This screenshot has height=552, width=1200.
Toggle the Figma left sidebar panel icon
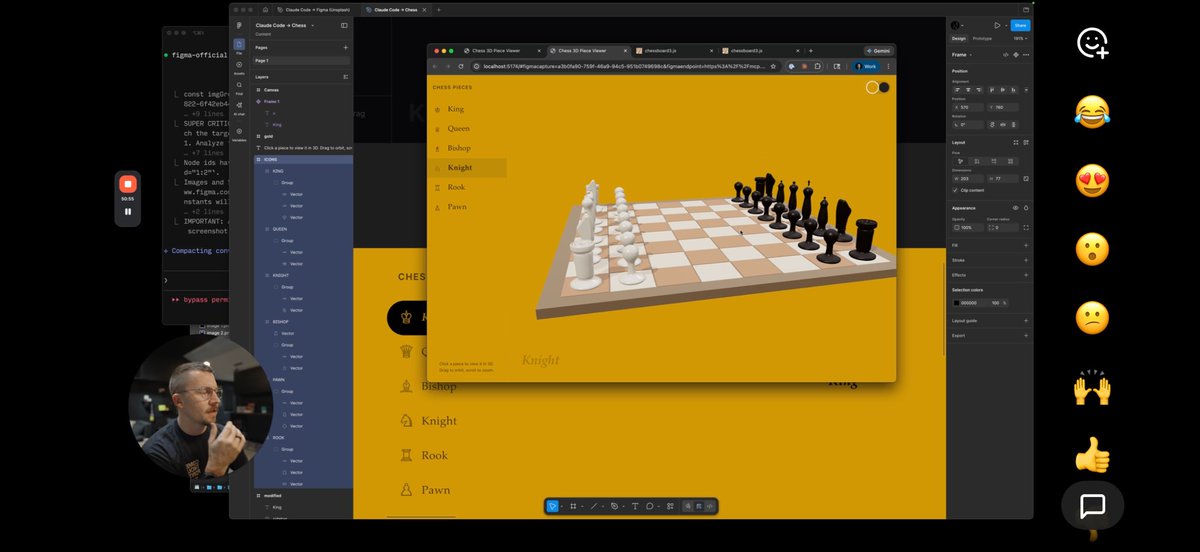(x=344, y=25)
